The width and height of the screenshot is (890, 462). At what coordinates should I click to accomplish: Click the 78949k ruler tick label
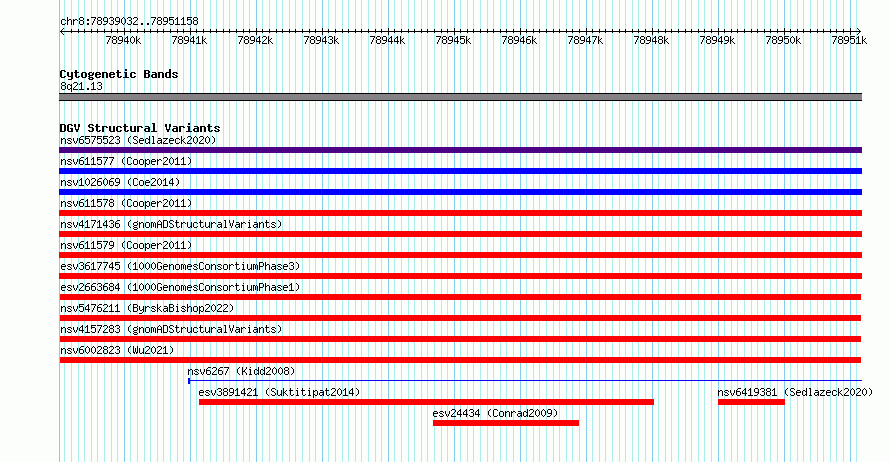coord(717,40)
